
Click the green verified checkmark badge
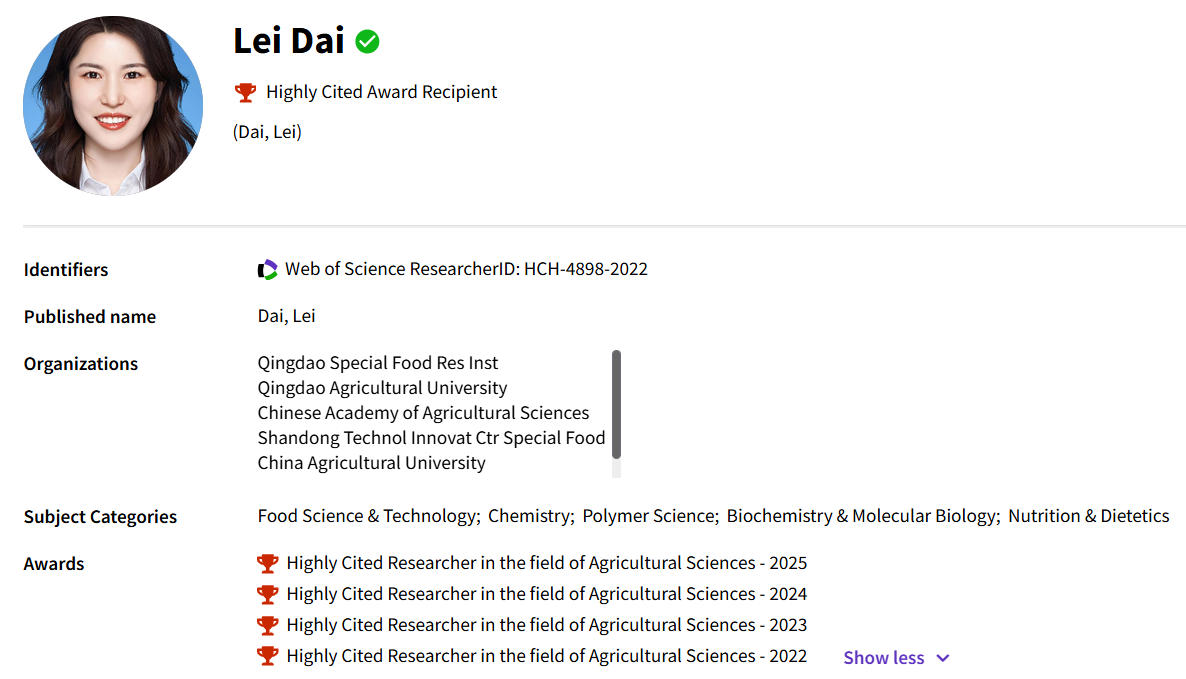(368, 42)
